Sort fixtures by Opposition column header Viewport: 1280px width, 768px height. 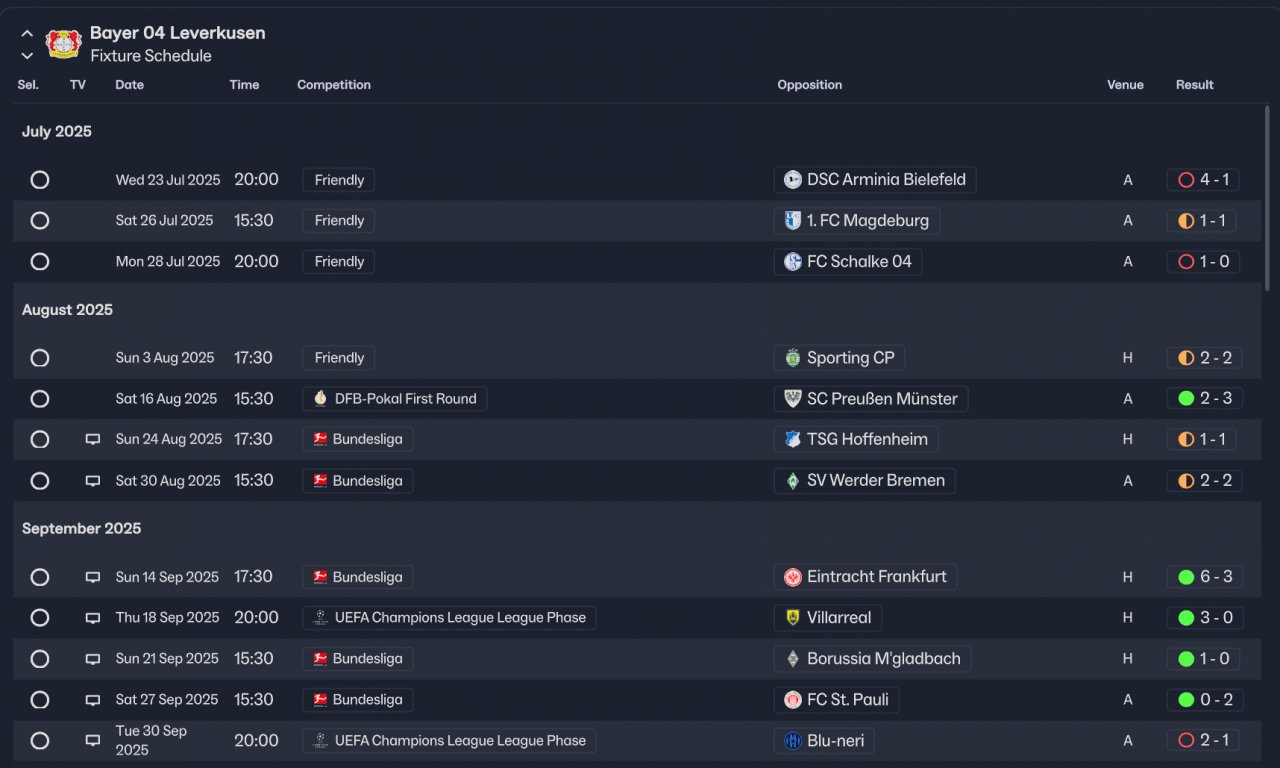(x=809, y=85)
